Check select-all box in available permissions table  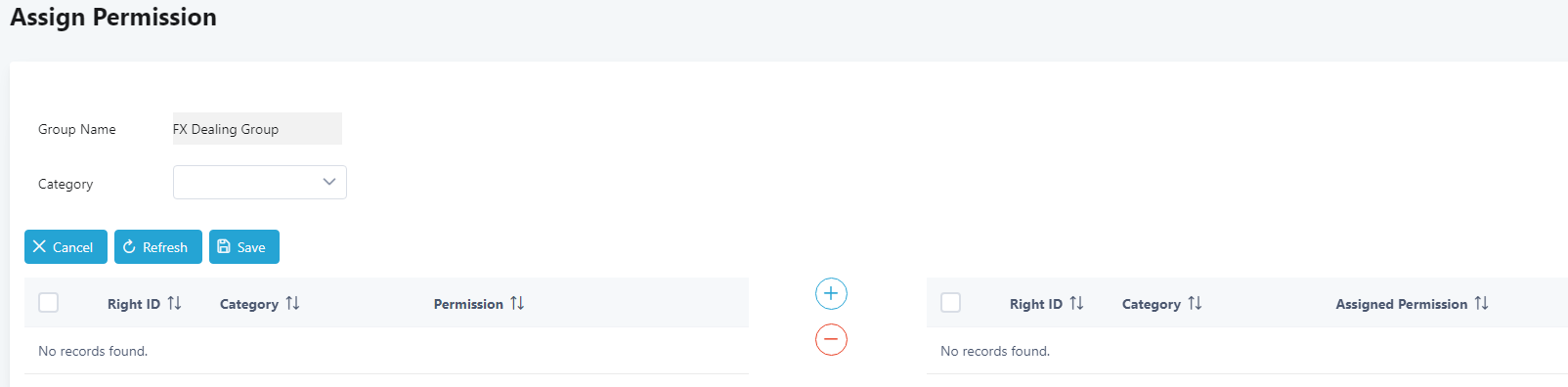(x=49, y=303)
